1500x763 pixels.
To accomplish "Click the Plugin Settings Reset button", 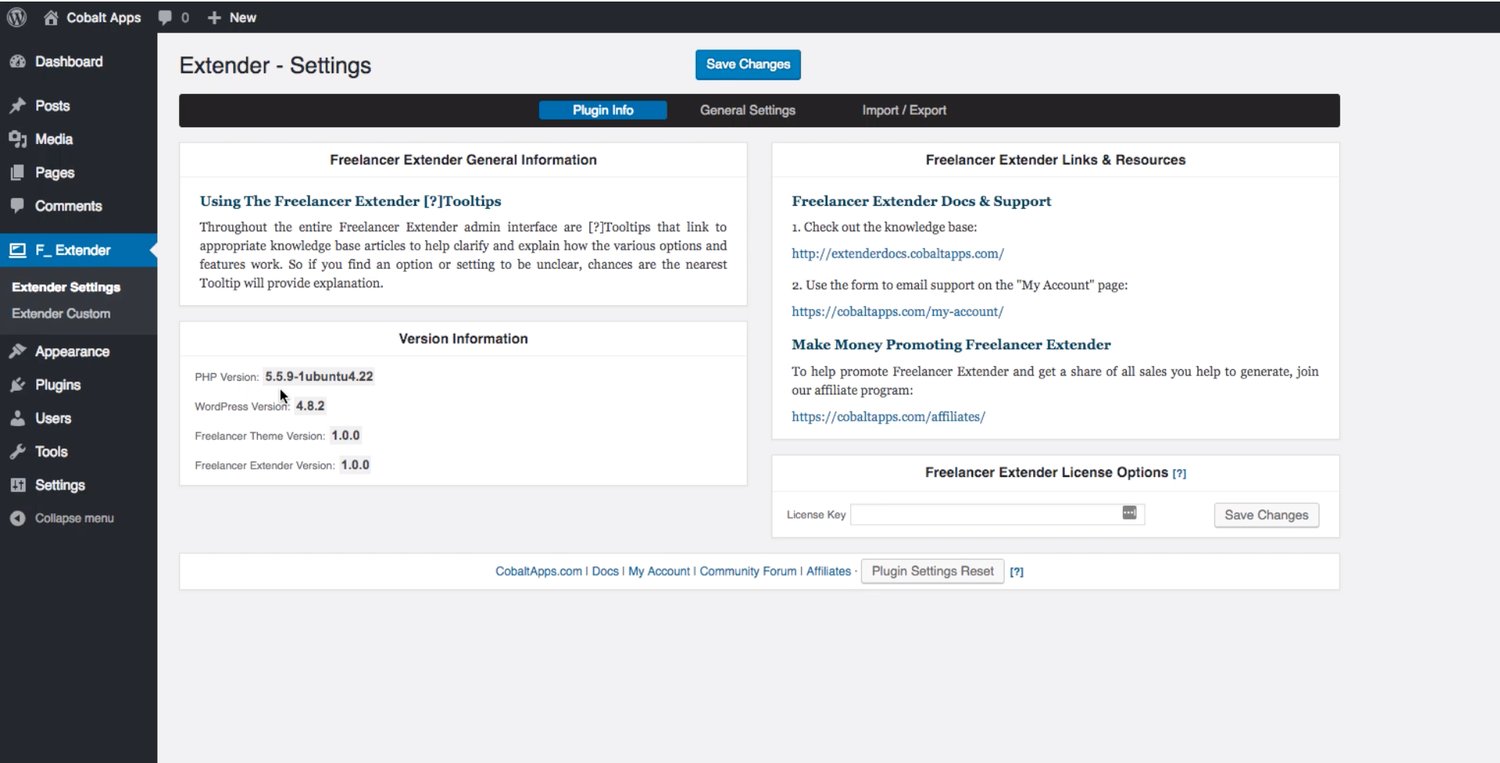I will point(932,571).
